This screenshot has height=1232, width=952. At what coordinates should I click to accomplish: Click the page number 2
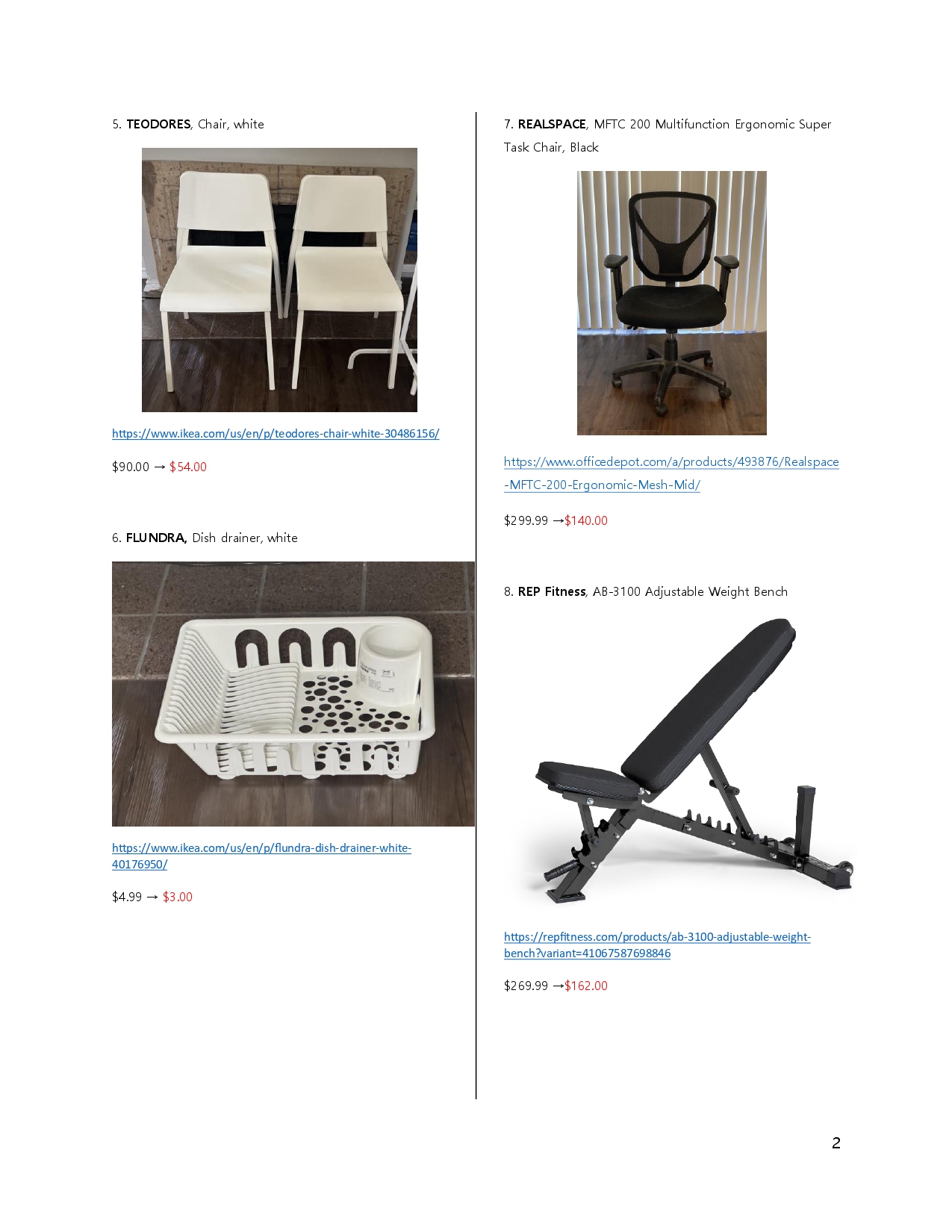click(x=836, y=1143)
